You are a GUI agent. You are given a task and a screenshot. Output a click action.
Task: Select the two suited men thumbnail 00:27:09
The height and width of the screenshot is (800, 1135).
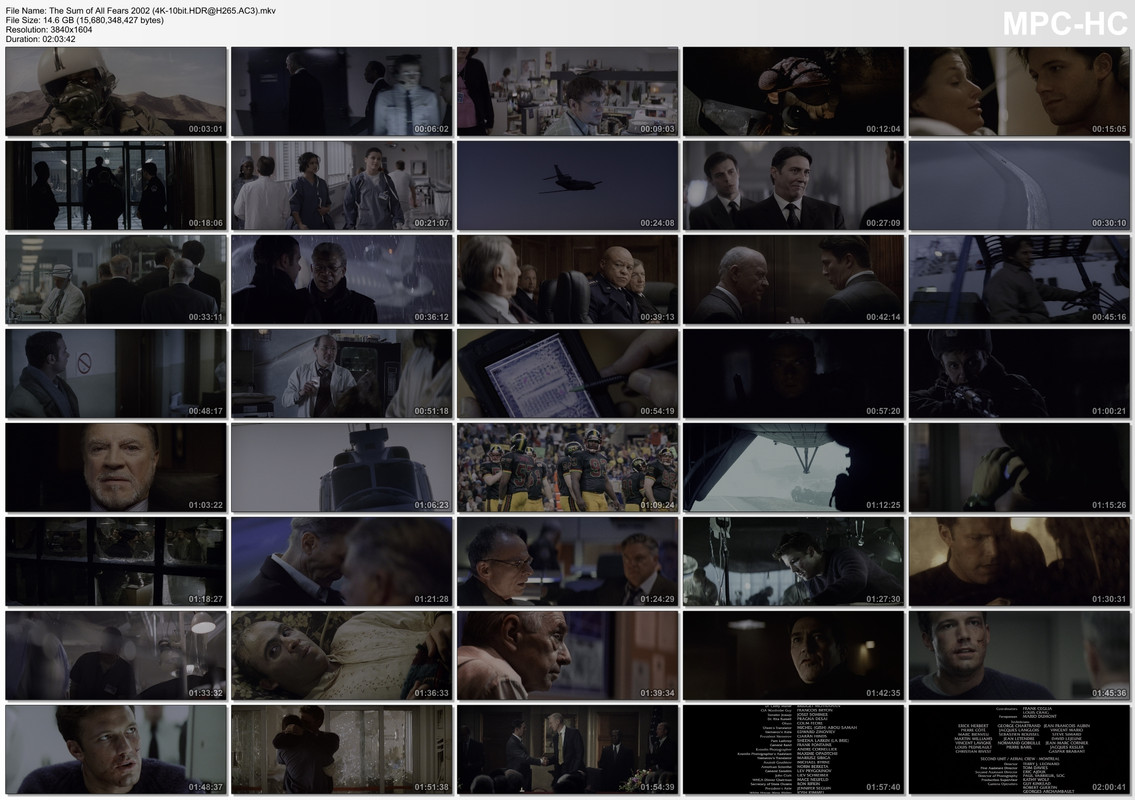pos(793,185)
